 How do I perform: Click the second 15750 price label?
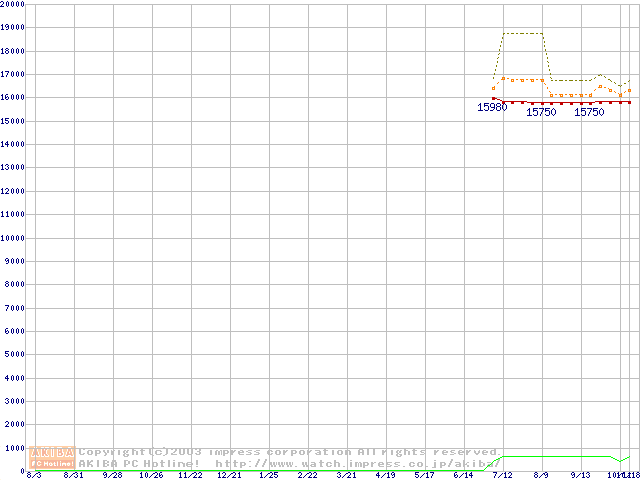(x=589, y=113)
